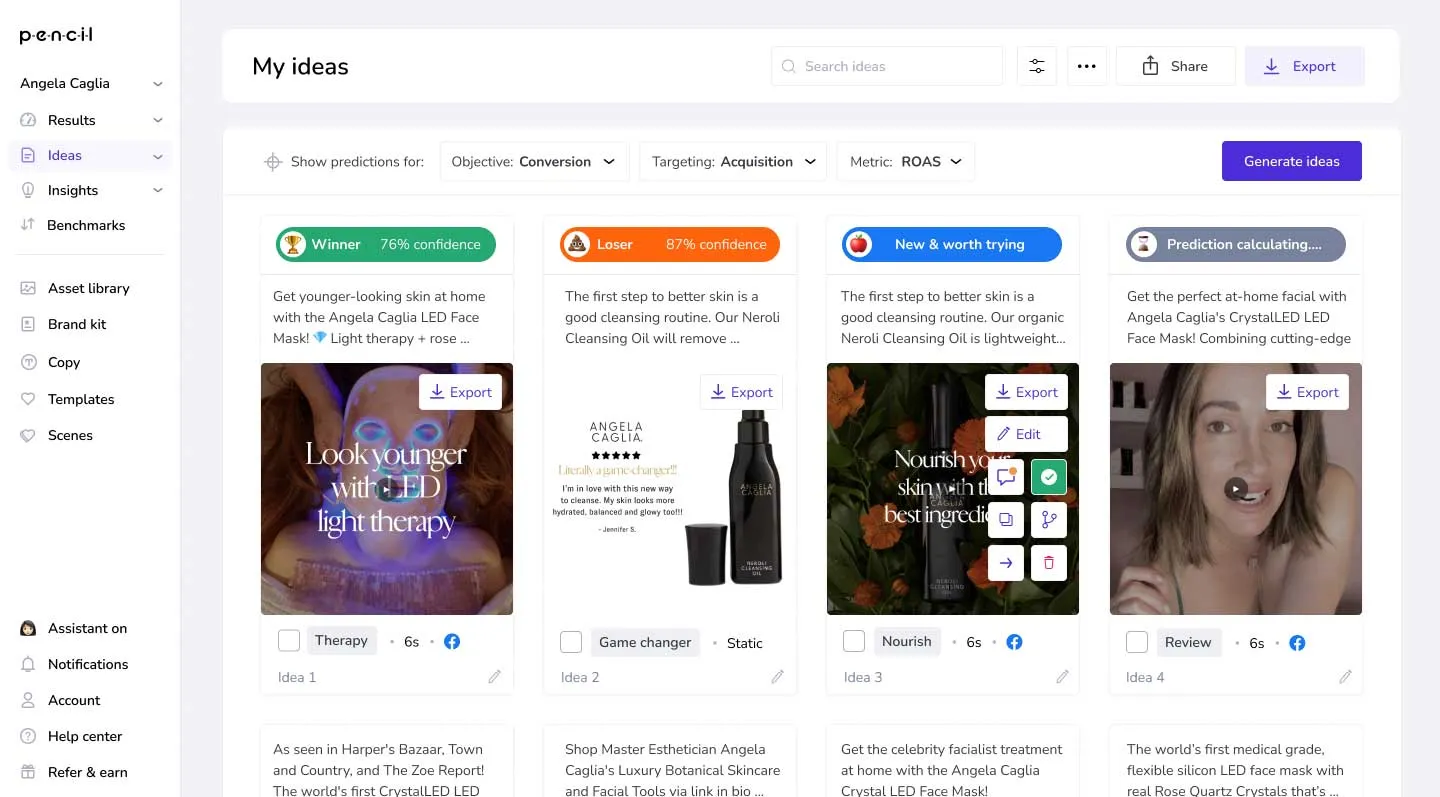
Task: Click the comment icon on Idea 3
Action: pyautogui.click(x=1006, y=477)
